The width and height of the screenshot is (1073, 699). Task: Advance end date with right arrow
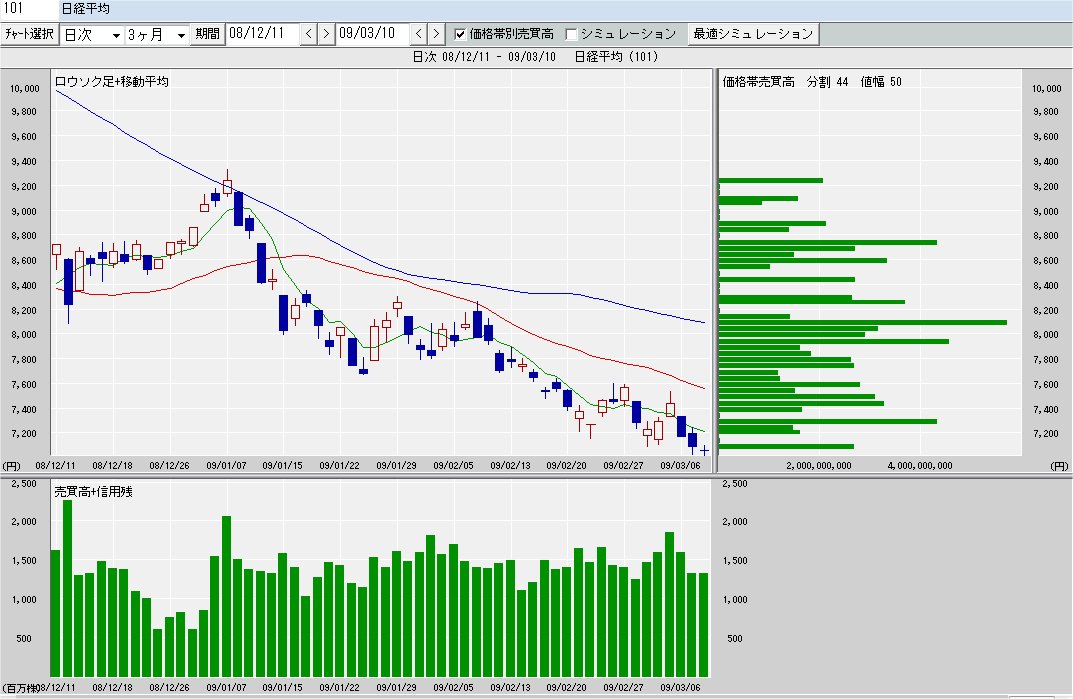click(435, 34)
